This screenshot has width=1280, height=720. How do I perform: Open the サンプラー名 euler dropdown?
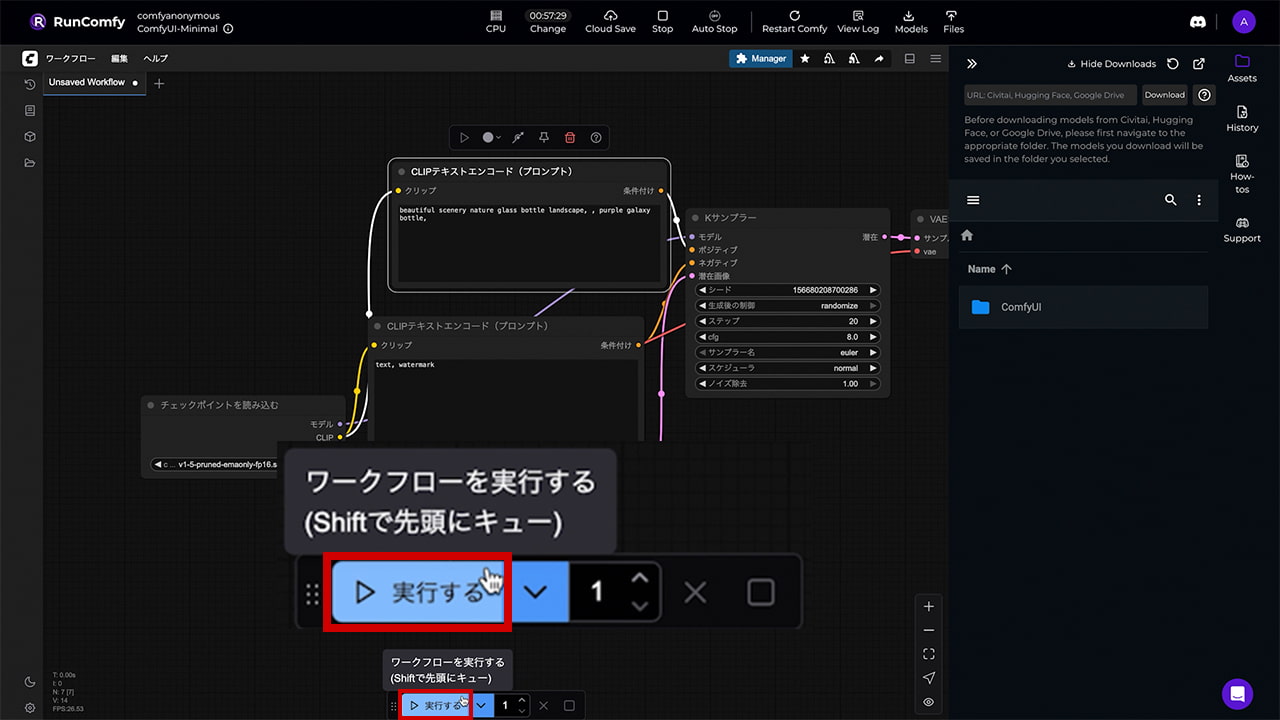tap(788, 353)
